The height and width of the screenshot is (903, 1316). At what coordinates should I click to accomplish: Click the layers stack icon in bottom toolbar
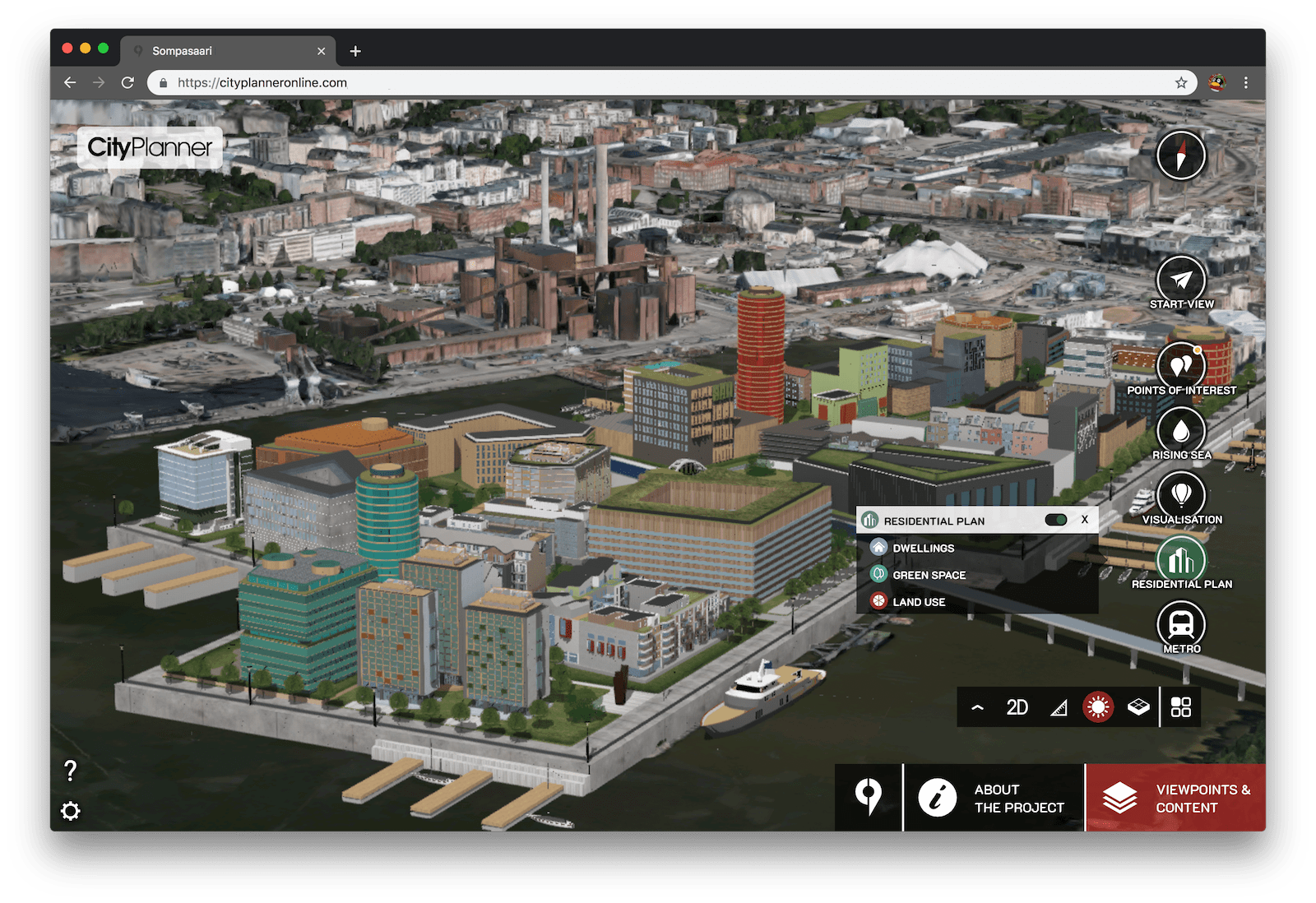click(x=1138, y=706)
